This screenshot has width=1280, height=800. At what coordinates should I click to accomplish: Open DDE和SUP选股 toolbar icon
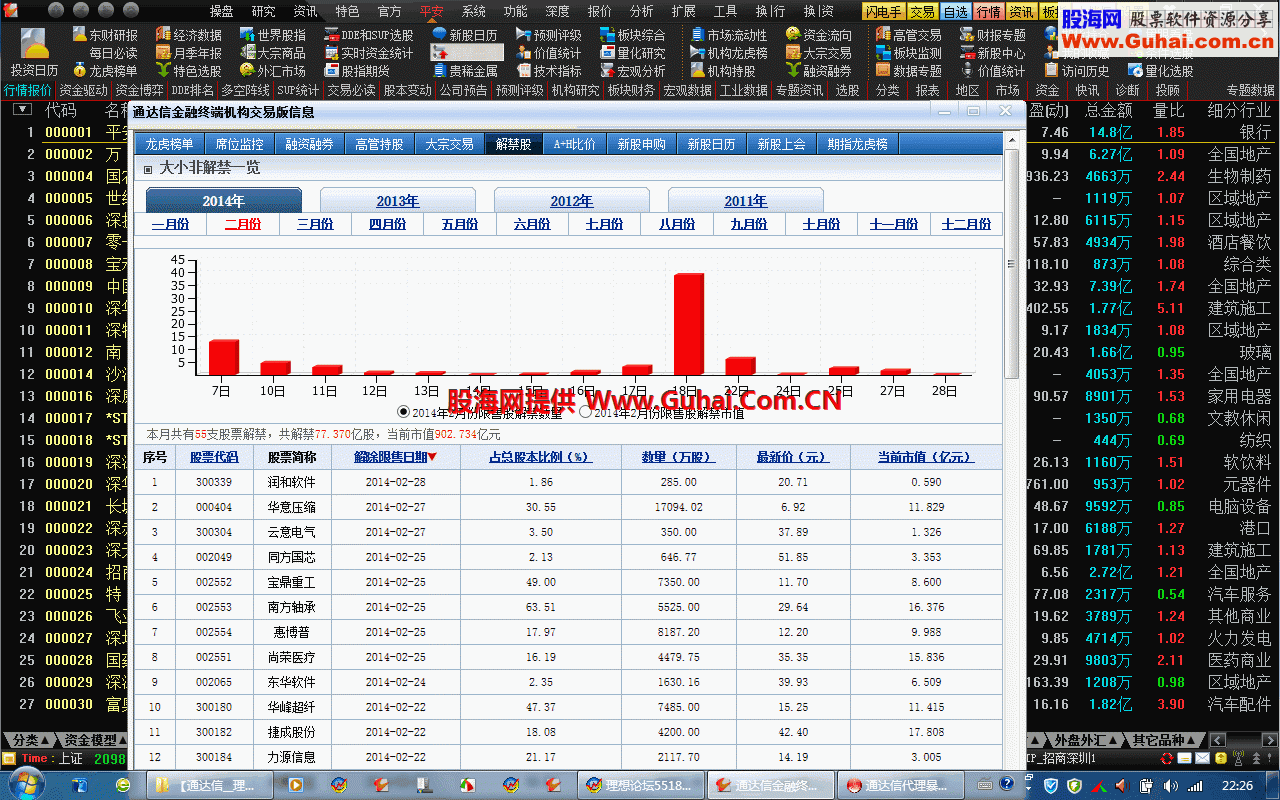369,35
